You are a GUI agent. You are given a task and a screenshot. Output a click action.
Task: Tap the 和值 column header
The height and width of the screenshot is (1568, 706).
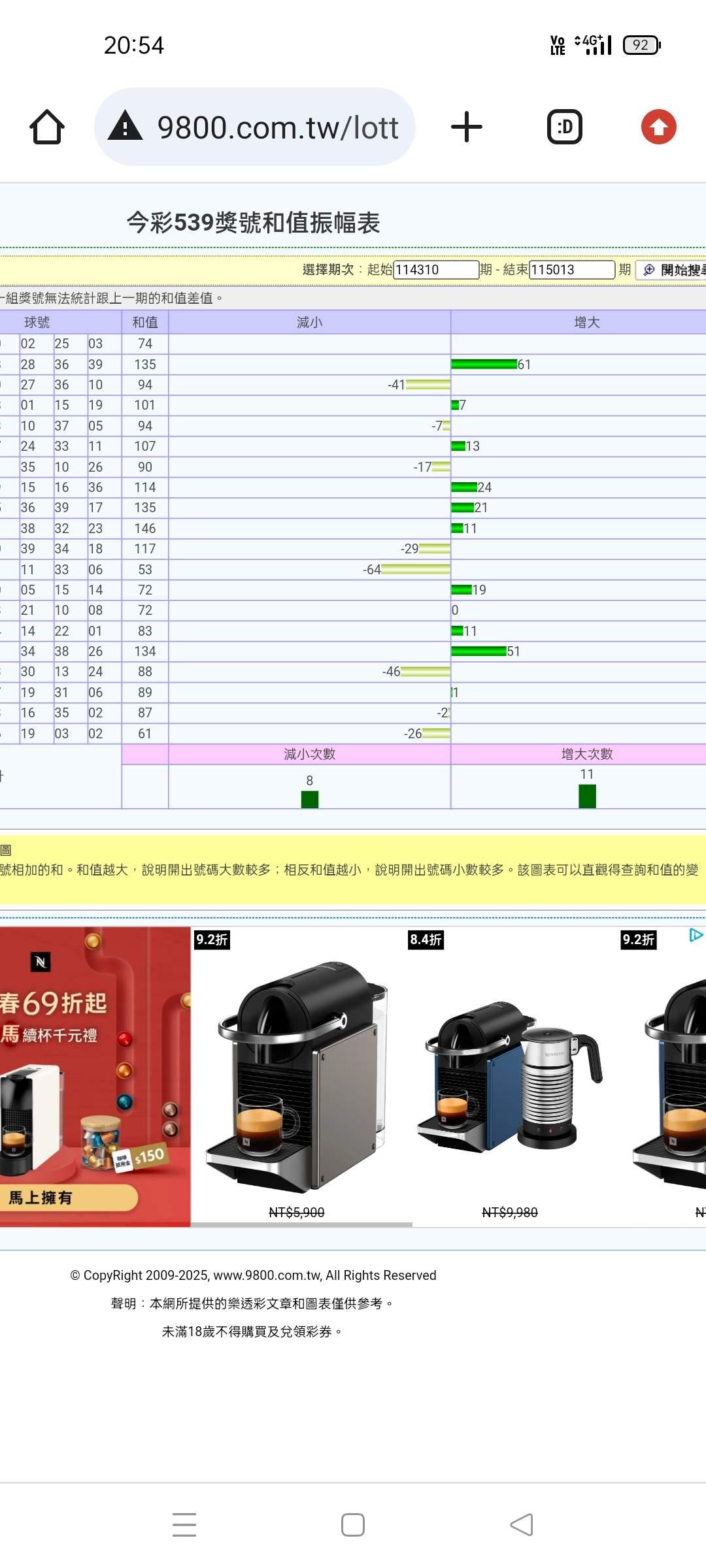point(144,322)
